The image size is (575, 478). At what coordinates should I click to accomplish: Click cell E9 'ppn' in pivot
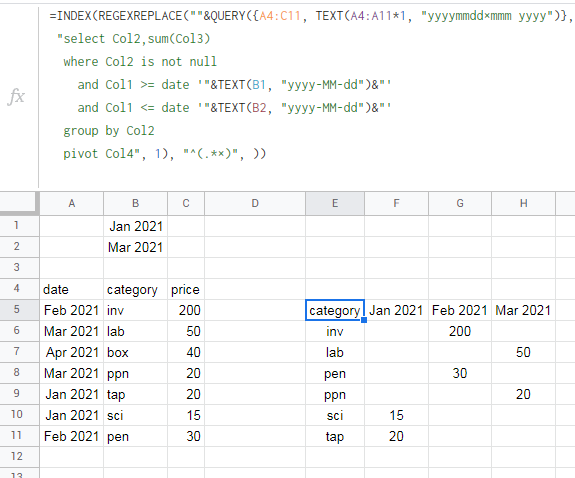coord(335,394)
